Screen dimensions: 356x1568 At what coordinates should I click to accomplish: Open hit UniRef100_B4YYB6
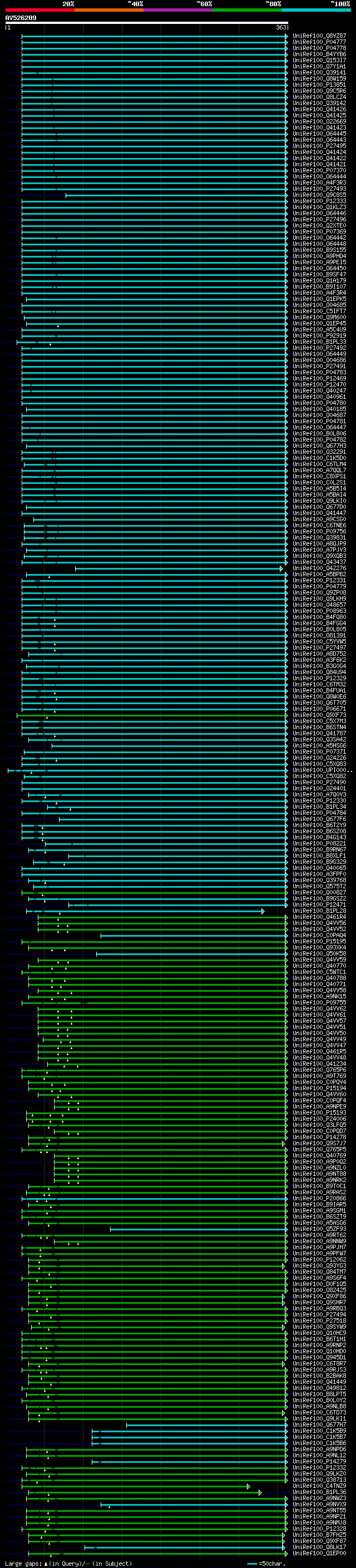(x=319, y=54)
